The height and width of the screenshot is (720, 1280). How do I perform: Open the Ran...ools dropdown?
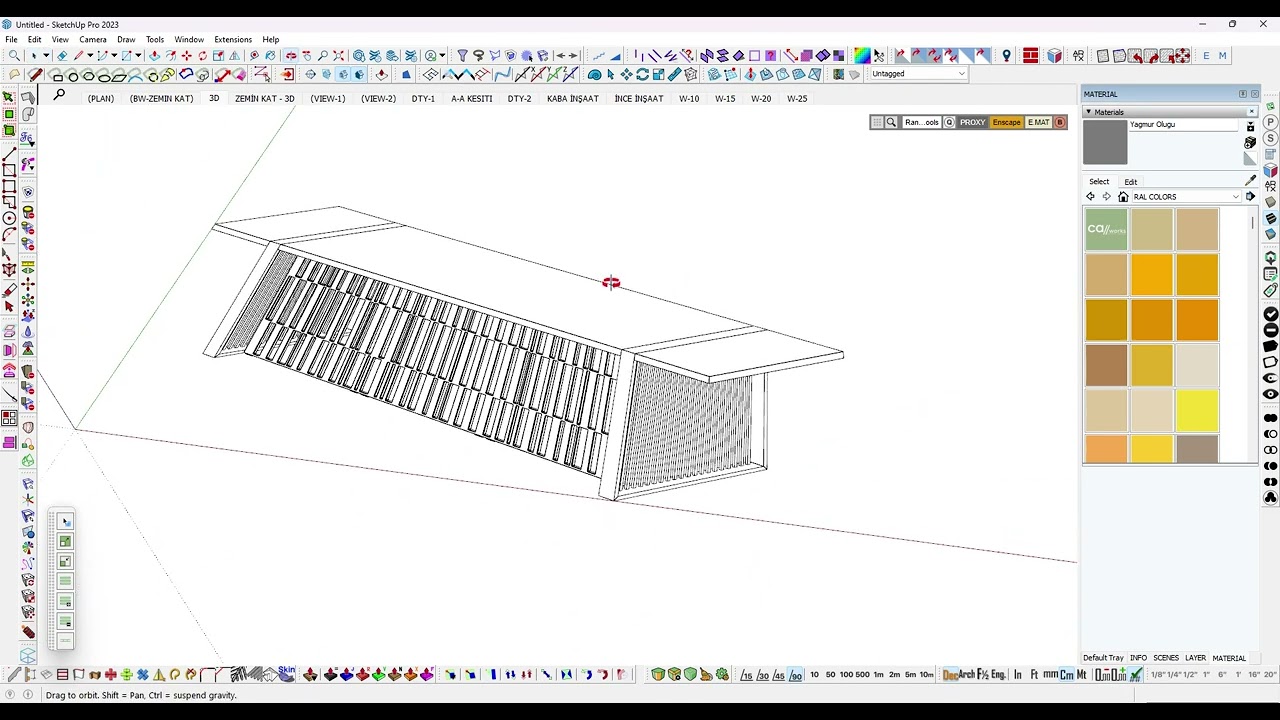tap(922, 122)
